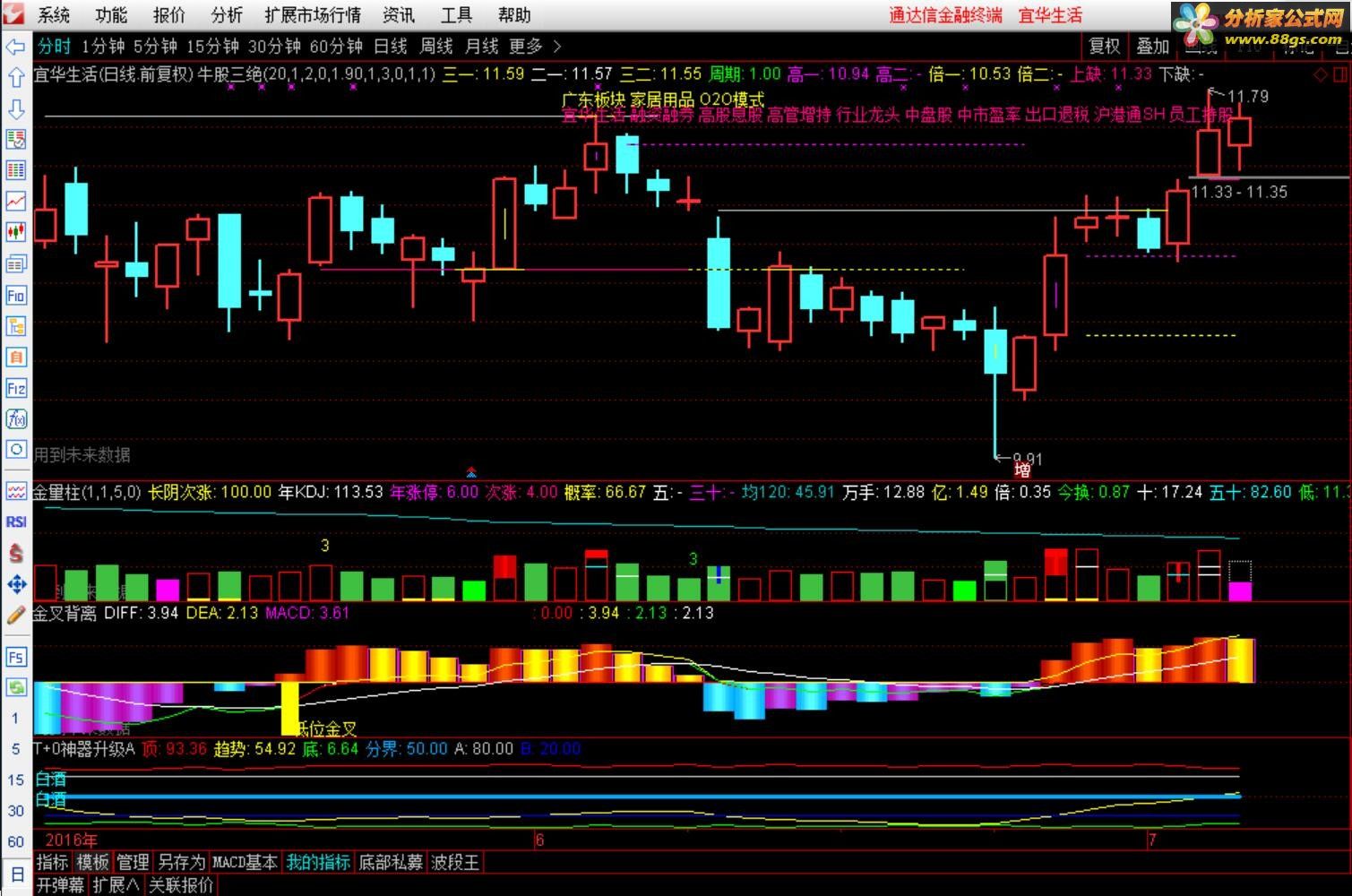
Task: Open the 分析 menu
Action: [227, 15]
